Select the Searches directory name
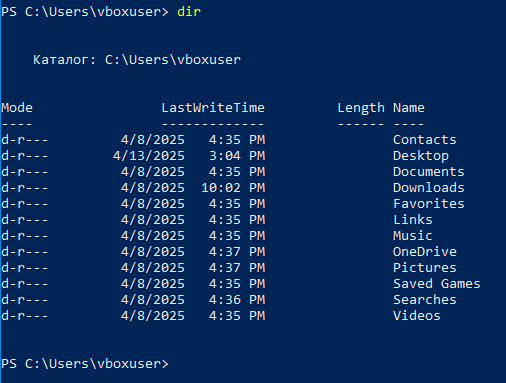506x383 pixels. coord(424,300)
